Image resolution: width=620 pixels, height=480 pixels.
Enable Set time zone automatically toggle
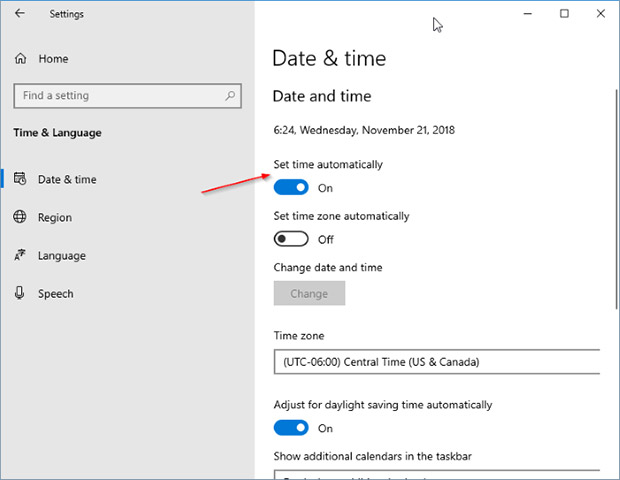pyautogui.click(x=291, y=239)
